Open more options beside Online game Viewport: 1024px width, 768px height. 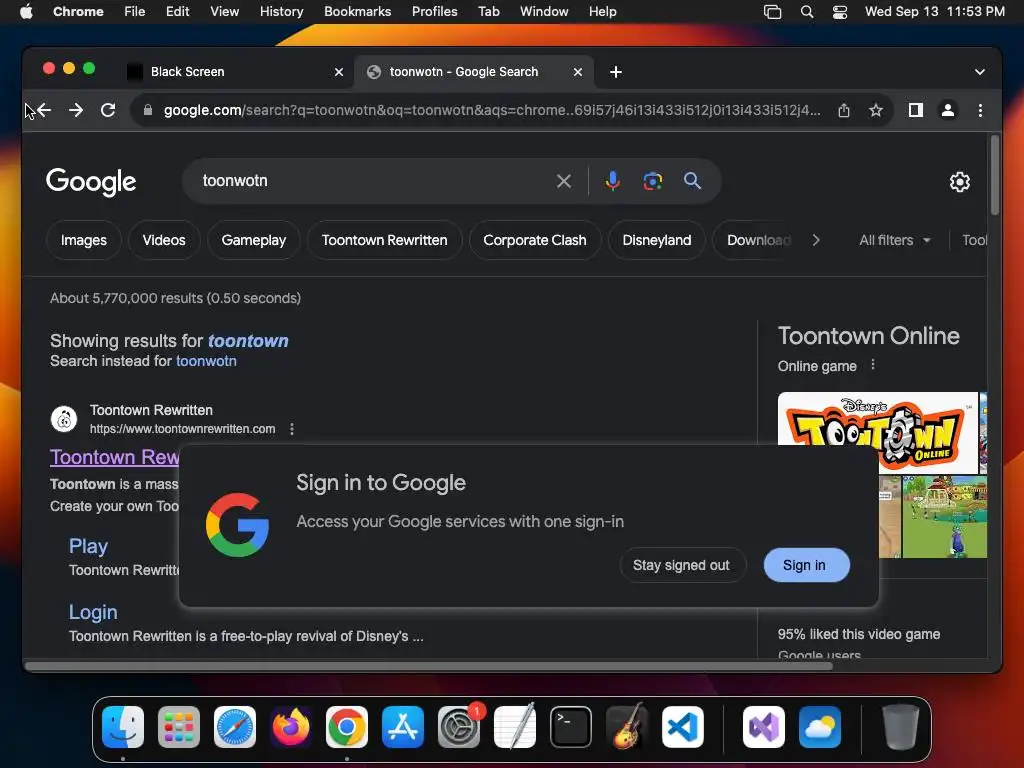(x=872, y=365)
